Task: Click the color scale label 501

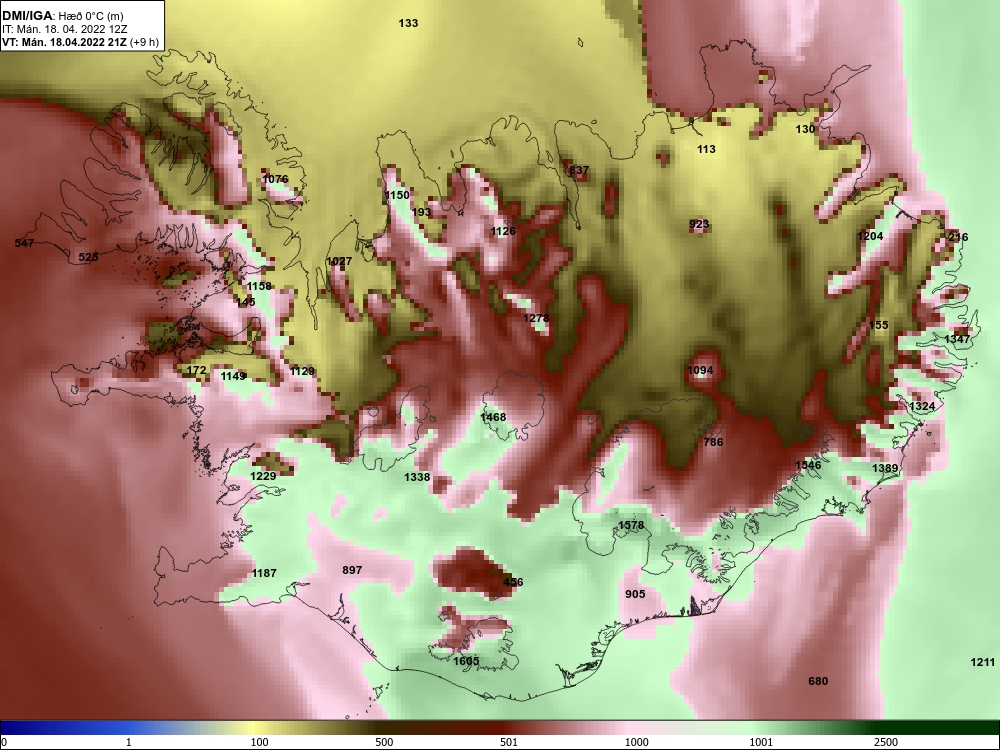Action: pyautogui.click(x=509, y=742)
